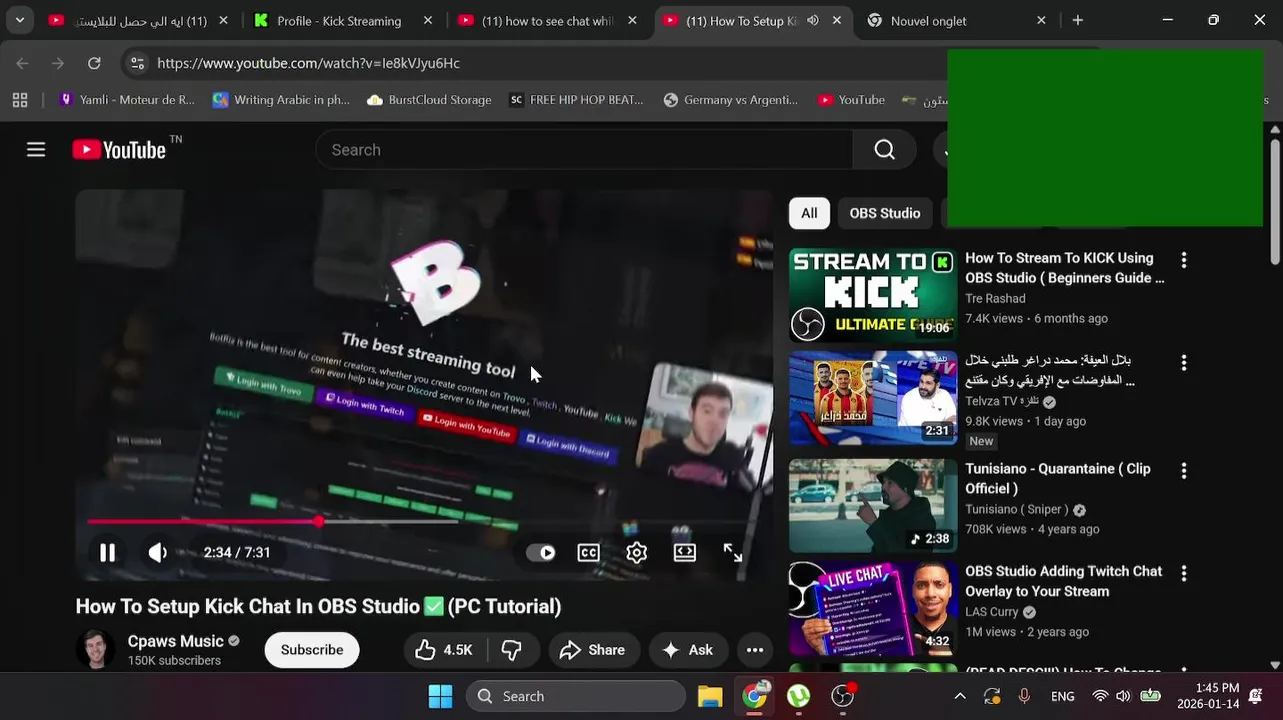
Task: Toggle closed captions CC button
Action: pos(589,552)
